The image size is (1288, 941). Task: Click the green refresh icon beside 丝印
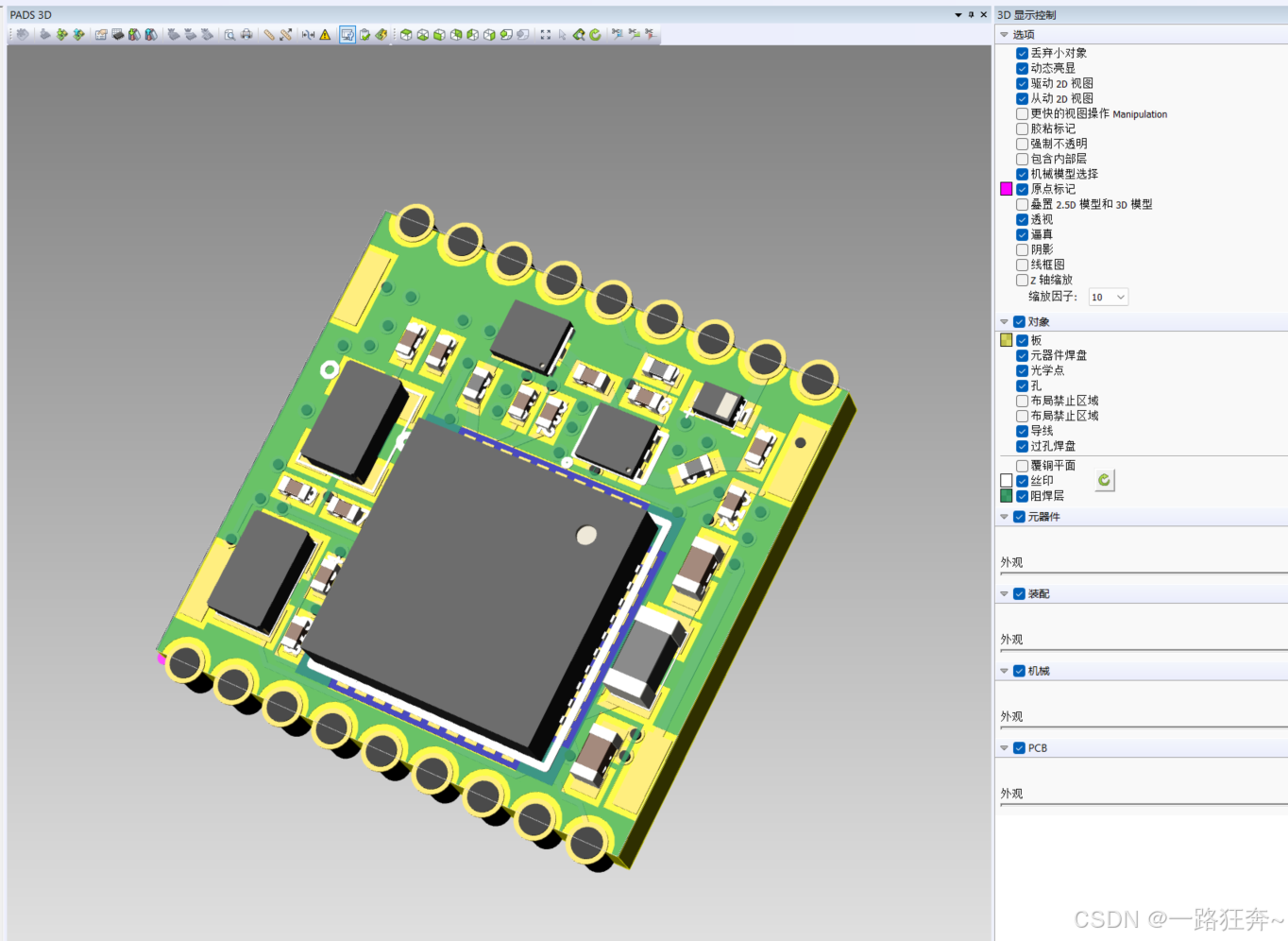(1105, 480)
